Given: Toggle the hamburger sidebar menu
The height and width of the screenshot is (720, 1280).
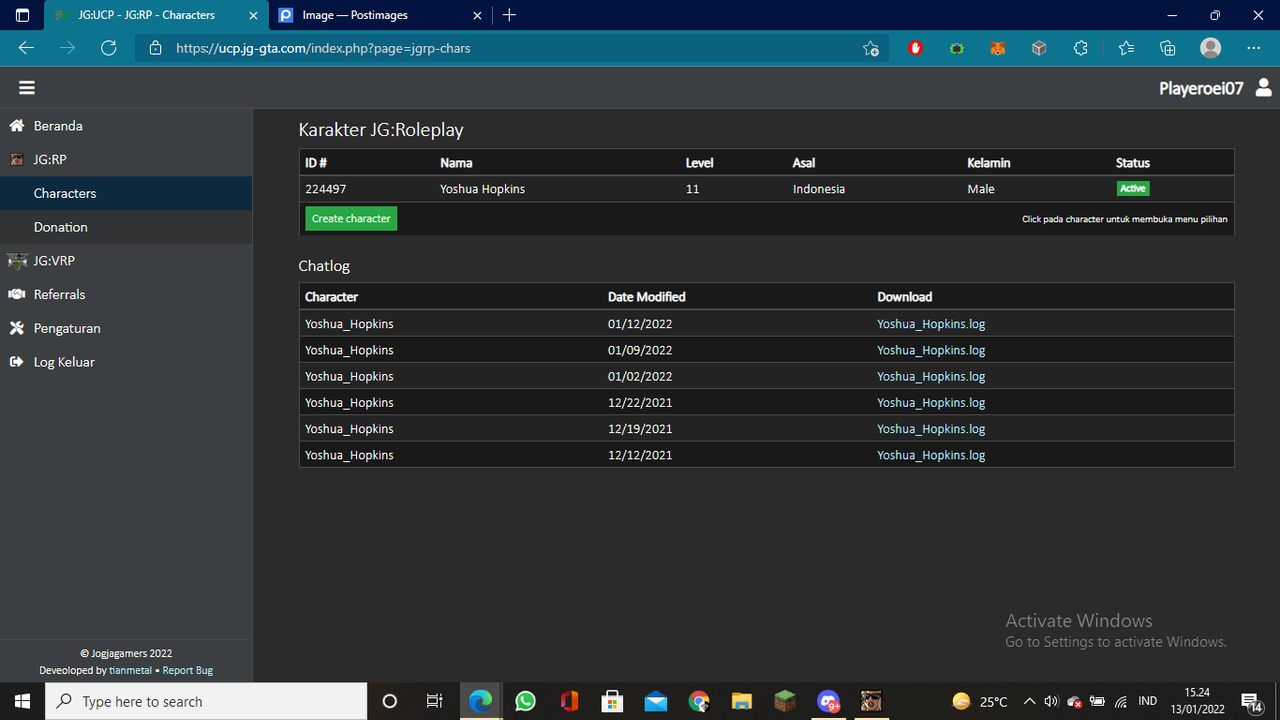Looking at the screenshot, I should click(x=27, y=88).
